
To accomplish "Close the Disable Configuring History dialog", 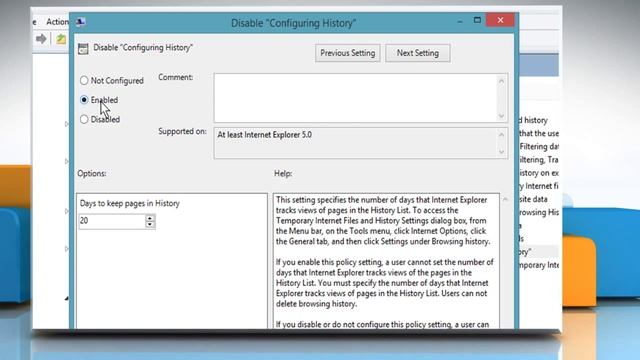I will [x=500, y=20].
